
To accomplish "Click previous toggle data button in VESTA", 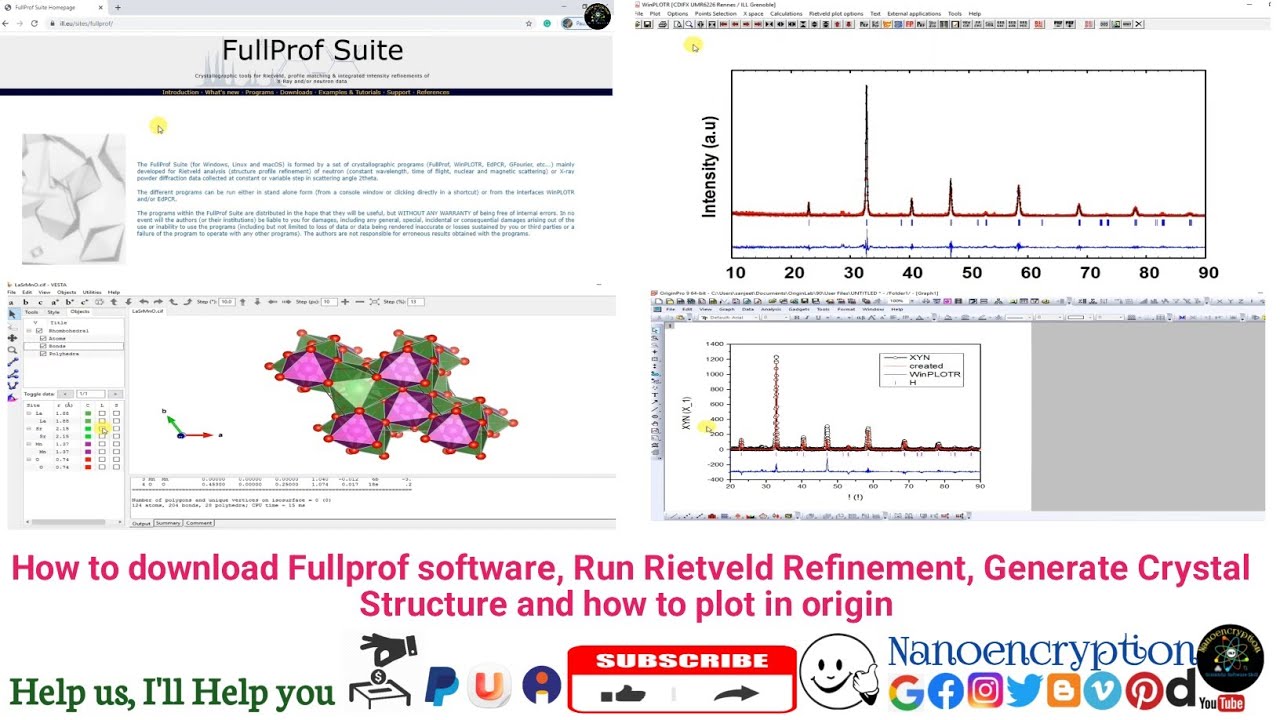I will click(65, 394).
